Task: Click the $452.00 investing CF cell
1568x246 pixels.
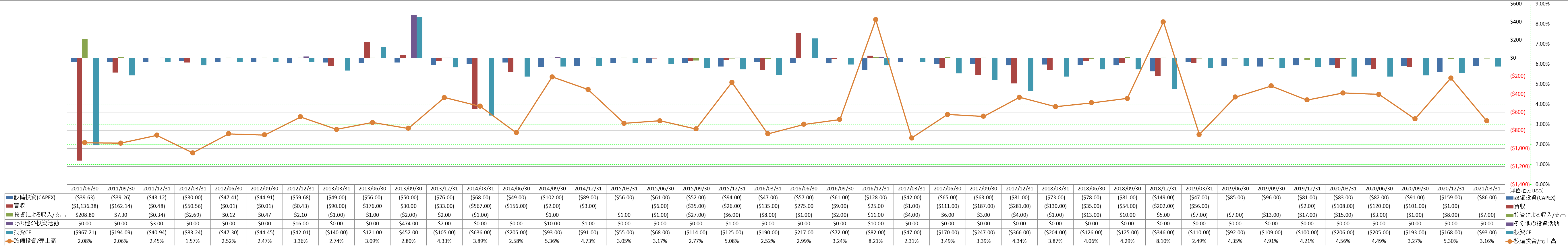Action: (x=408, y=232)
